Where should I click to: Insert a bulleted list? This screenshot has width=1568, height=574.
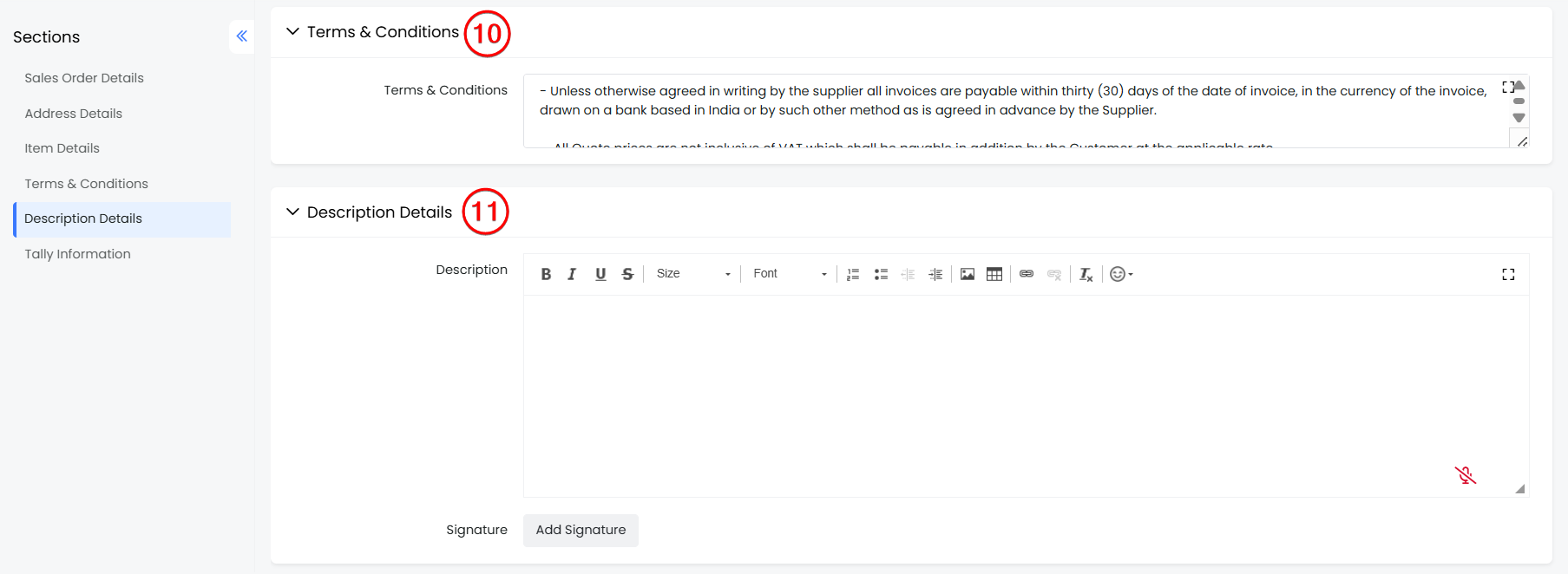pyautogui.click(x=881, y=274)
